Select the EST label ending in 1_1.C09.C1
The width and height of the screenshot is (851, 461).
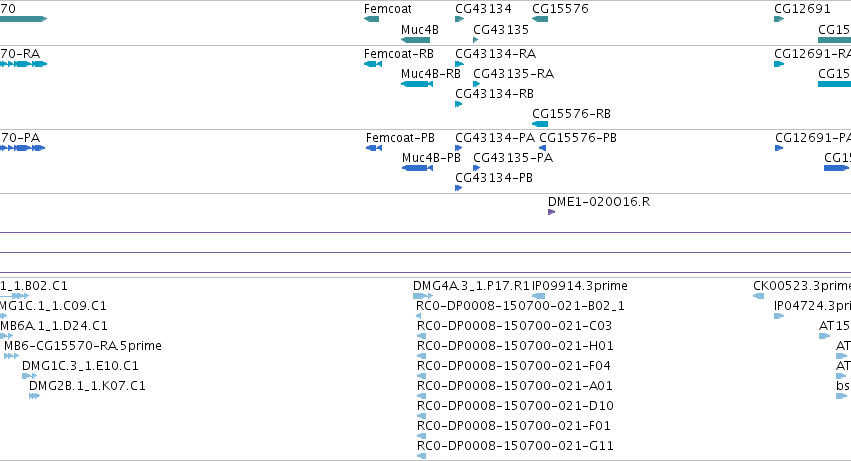53,306
